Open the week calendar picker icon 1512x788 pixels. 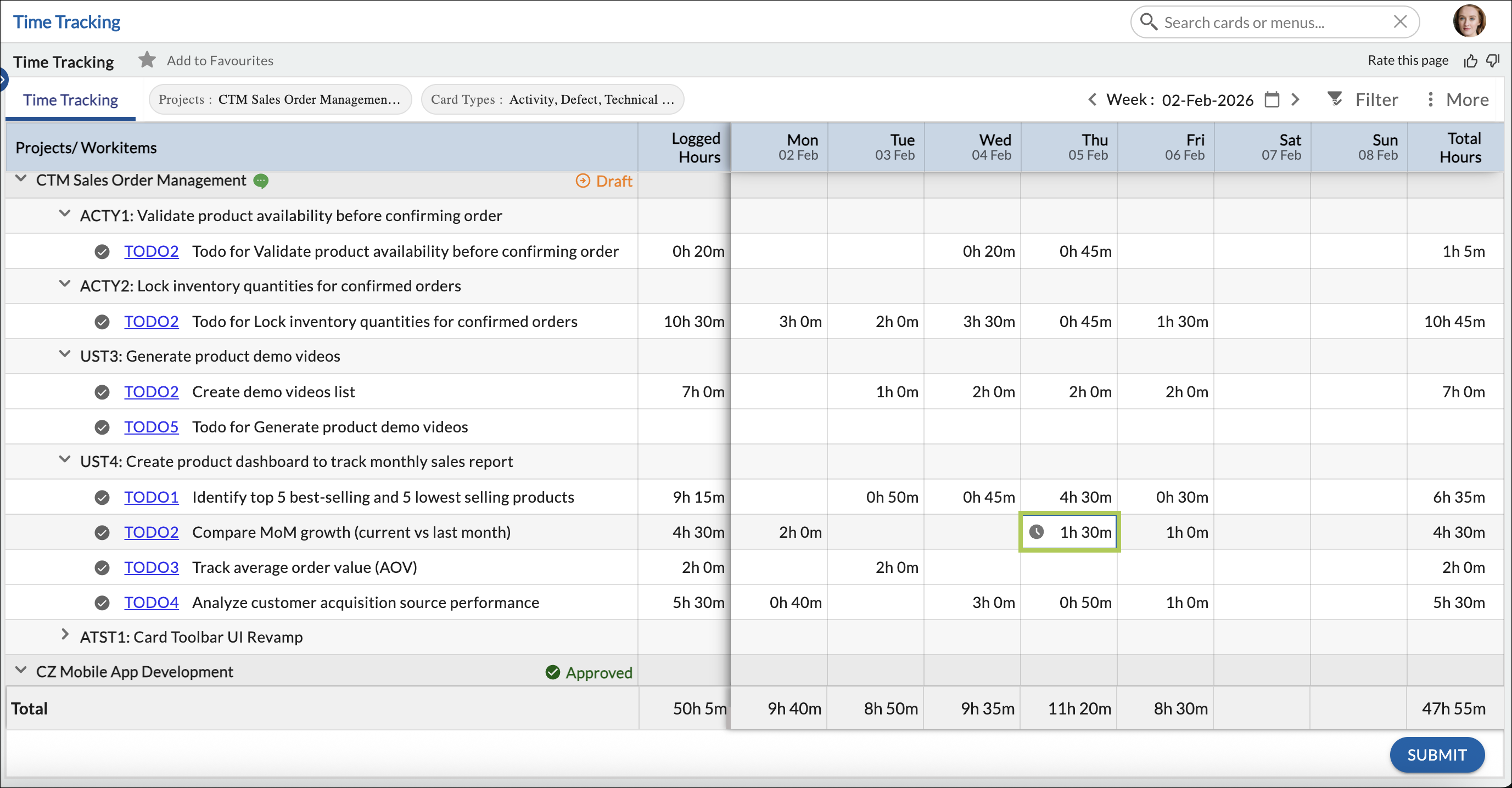(x=1272, y=100)
